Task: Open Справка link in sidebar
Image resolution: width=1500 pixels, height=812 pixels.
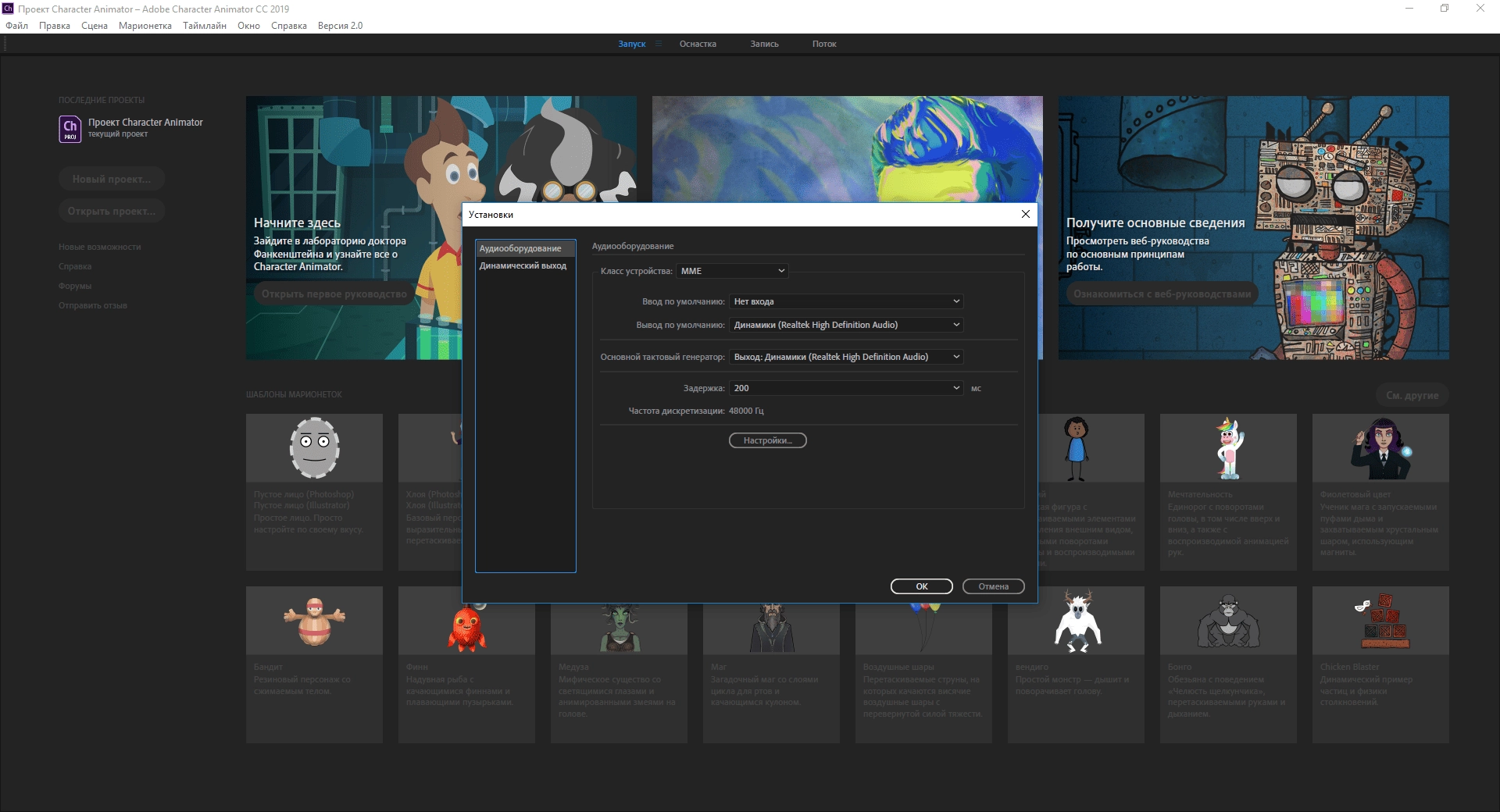Action: pos(75,266)
